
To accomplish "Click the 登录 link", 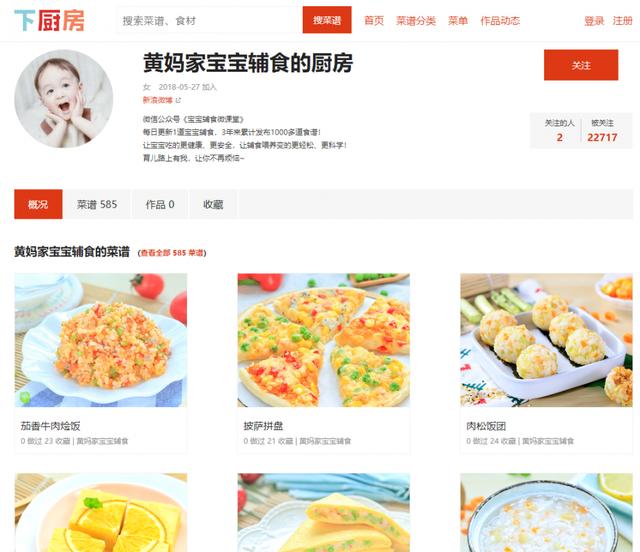I will click(594, 20).
